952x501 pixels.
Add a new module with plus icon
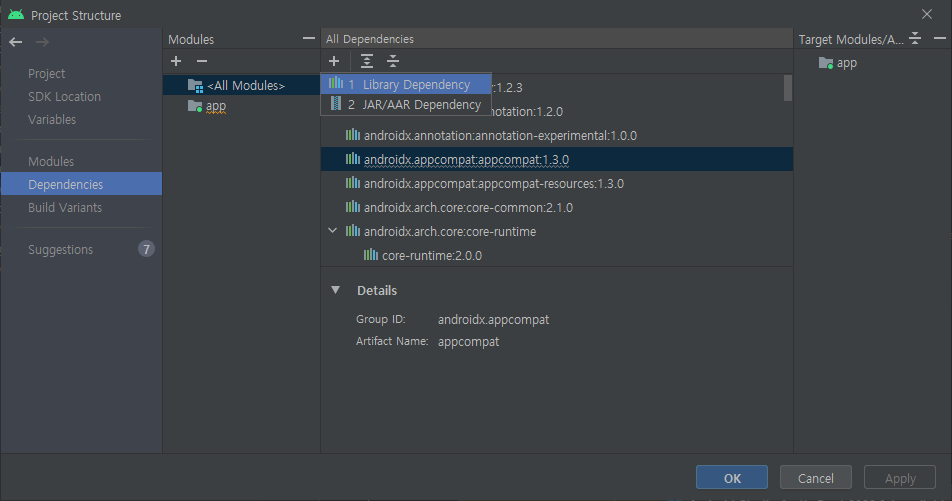point(176,61)
